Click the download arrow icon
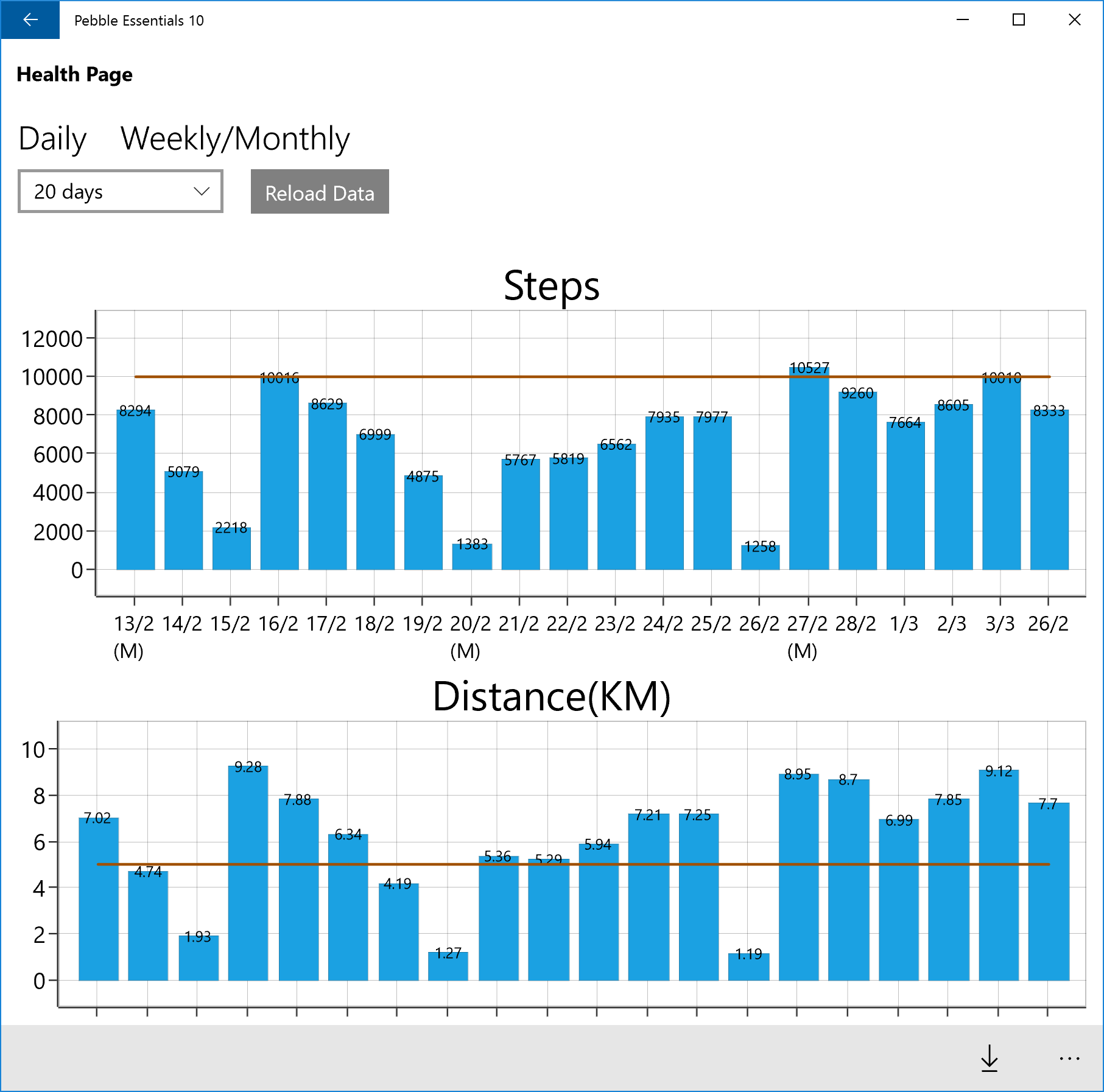Viewport: 1104px width, 1092px height. [x=990, y=1058]
